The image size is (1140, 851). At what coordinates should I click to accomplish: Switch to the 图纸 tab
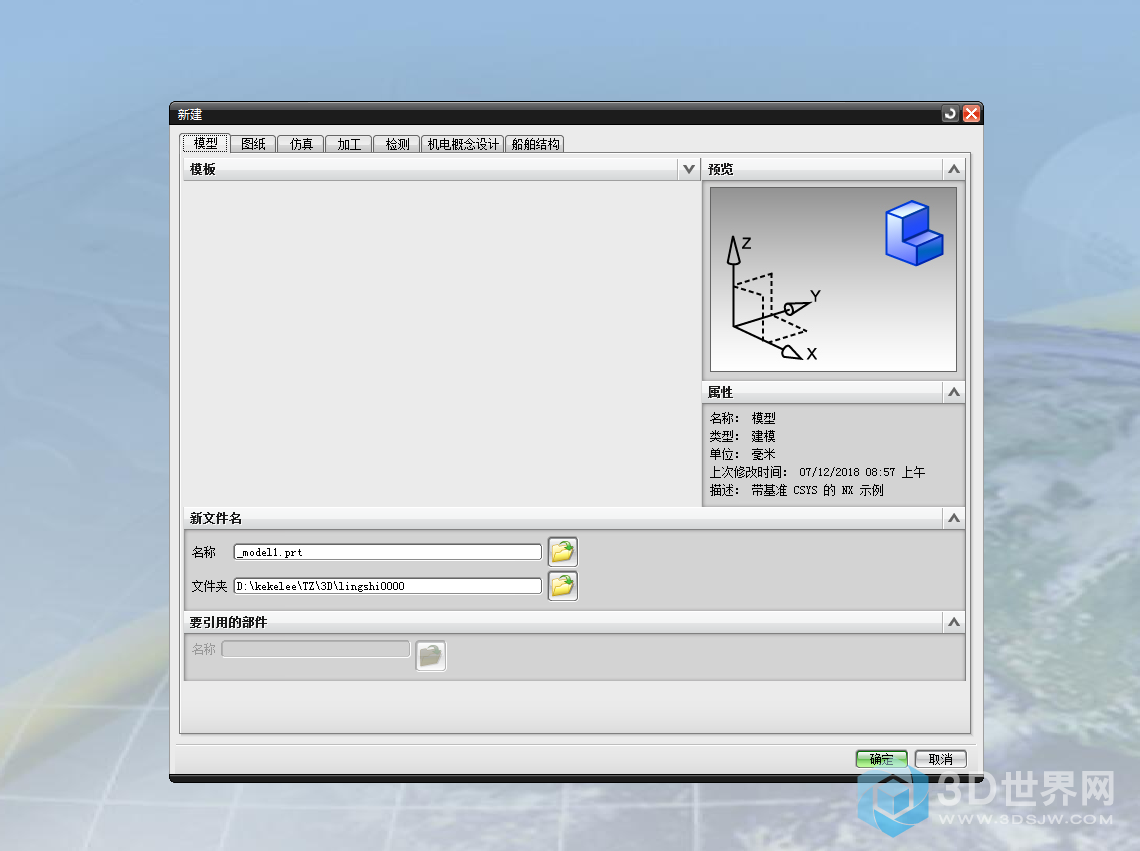point(253,144)
